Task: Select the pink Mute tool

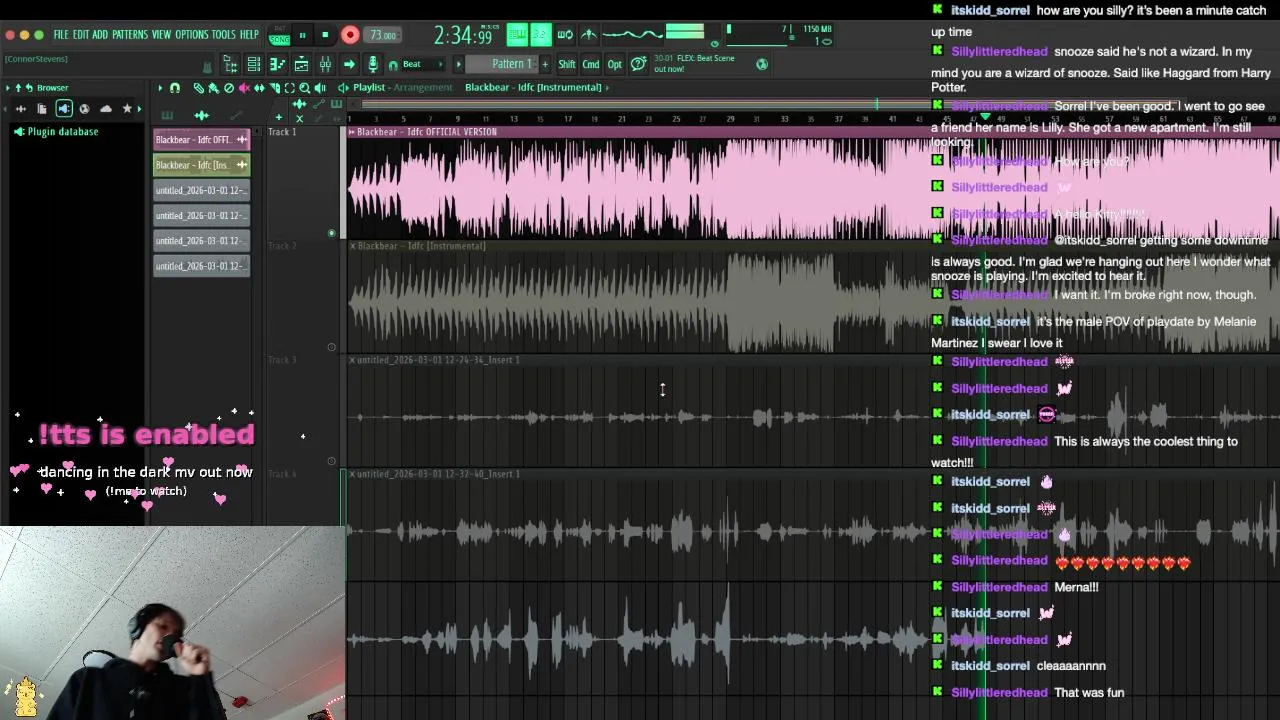Action: pos(244,88)
